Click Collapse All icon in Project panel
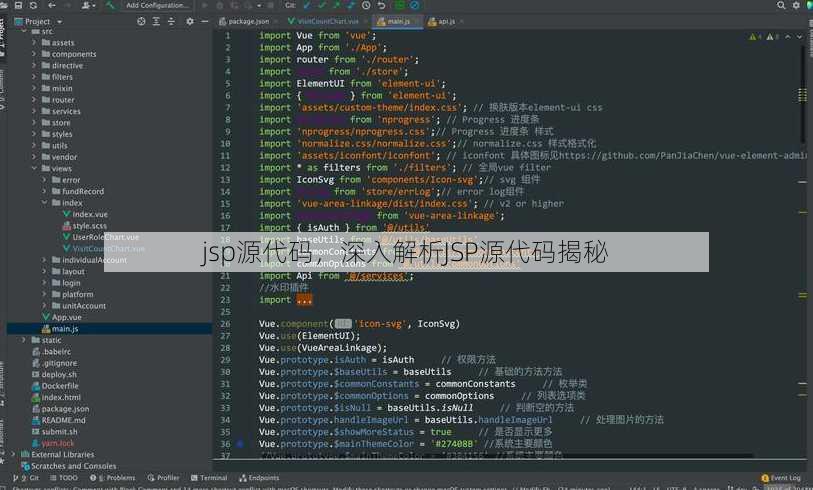Image resolution: width=813 pixels, height=490 pixels. click(171, 21)
